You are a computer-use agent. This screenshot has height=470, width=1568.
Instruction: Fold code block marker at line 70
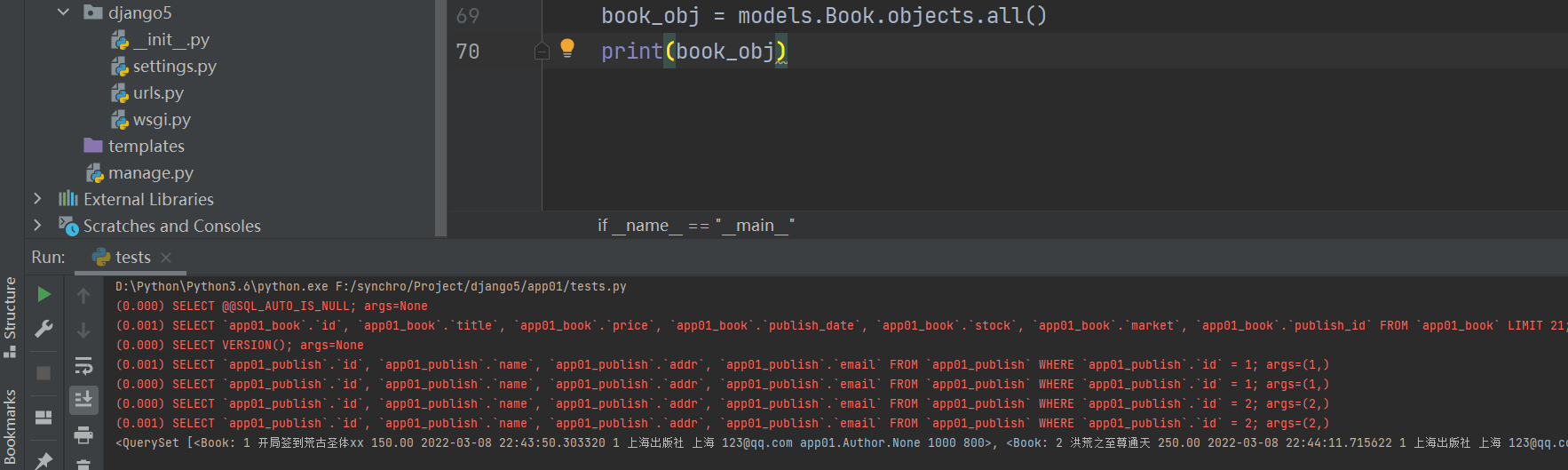point(542,52)
